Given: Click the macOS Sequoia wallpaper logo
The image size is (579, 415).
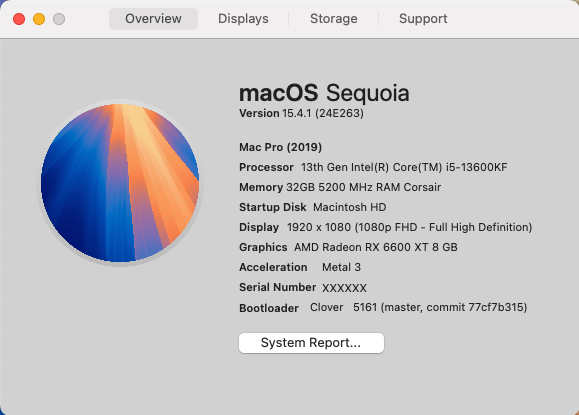Looking at the screenshot, I should [x=120, y=183].
